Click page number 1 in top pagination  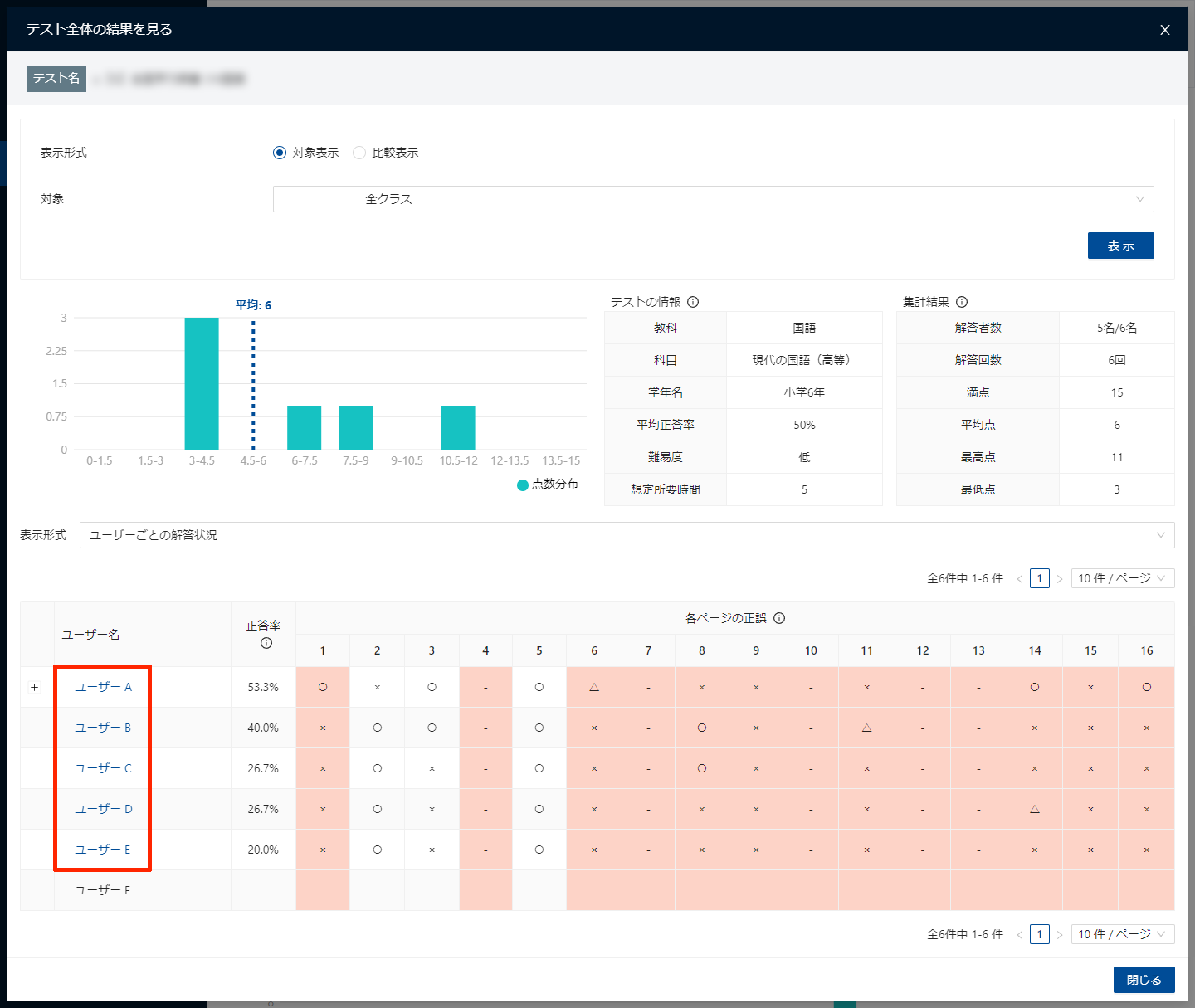coord(1039,578)
